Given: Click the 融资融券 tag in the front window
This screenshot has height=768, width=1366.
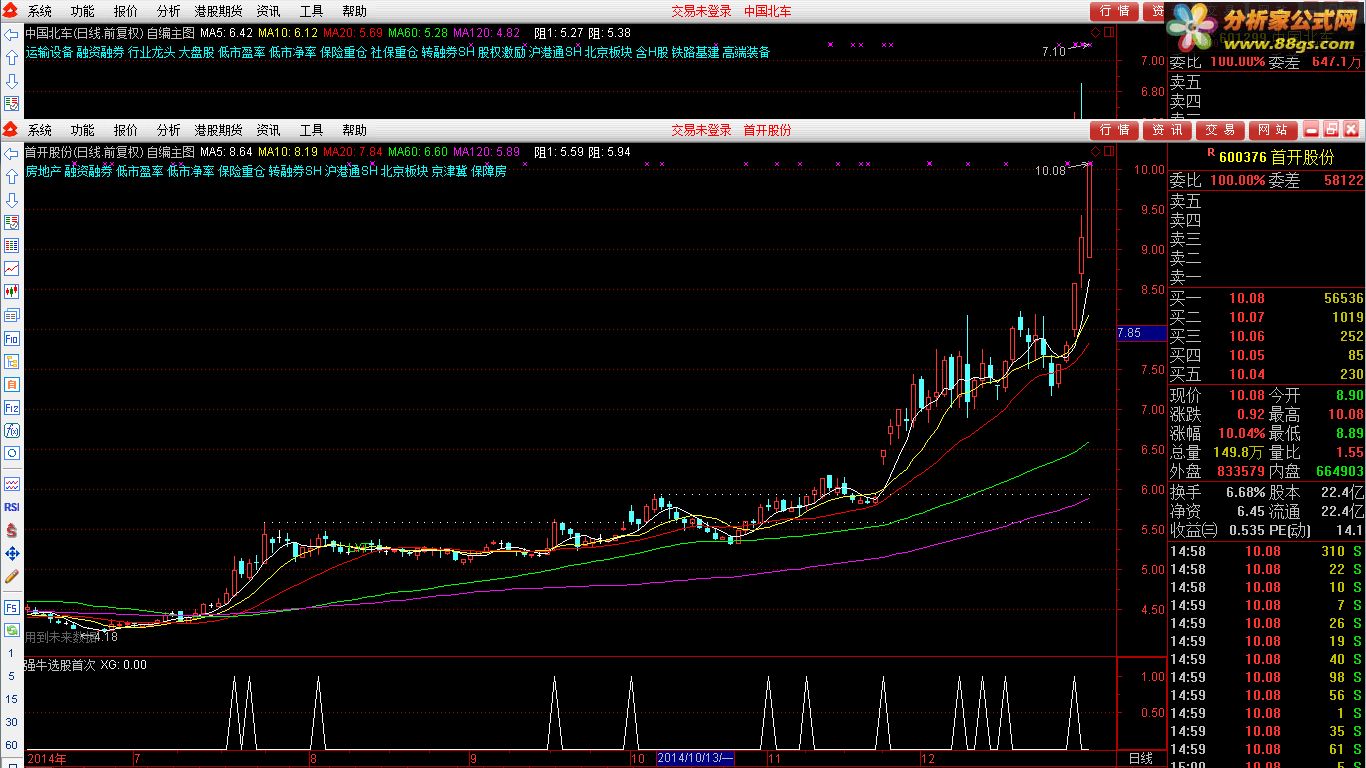Looking at the screenshot, I should click(88, 172).
